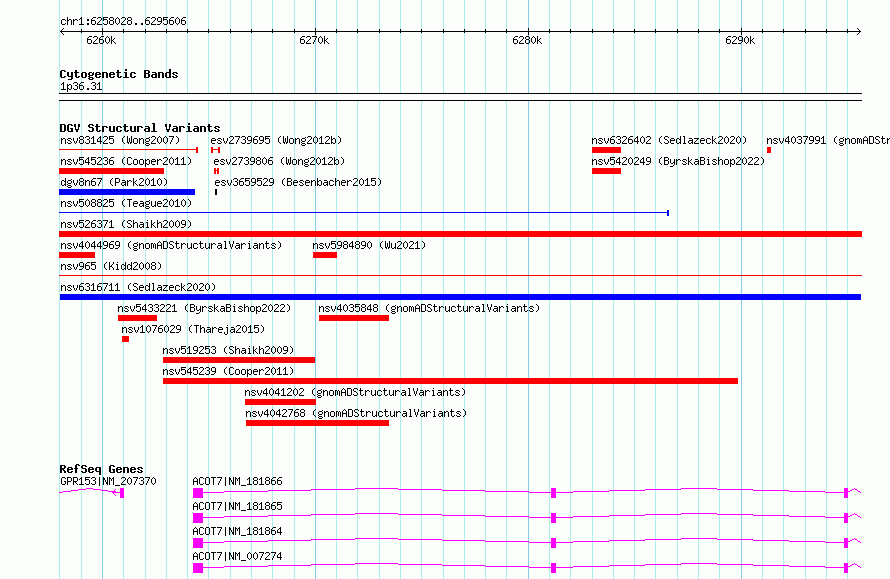Click the nsv4041202 red bar
This screenshot has width=890, height=579.
point(280,402)
